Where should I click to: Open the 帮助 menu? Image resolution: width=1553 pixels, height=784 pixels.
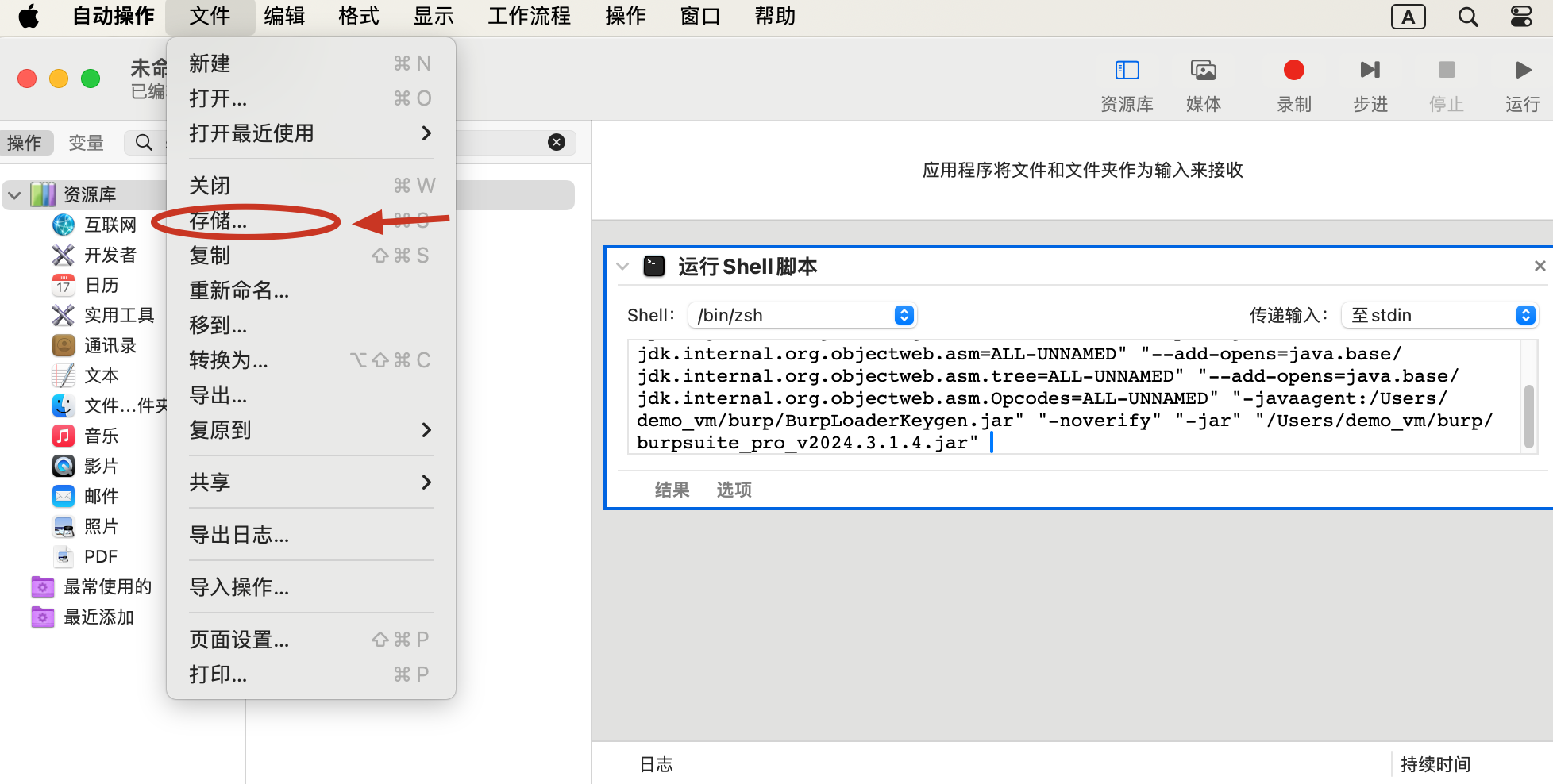tap(775, 17)
